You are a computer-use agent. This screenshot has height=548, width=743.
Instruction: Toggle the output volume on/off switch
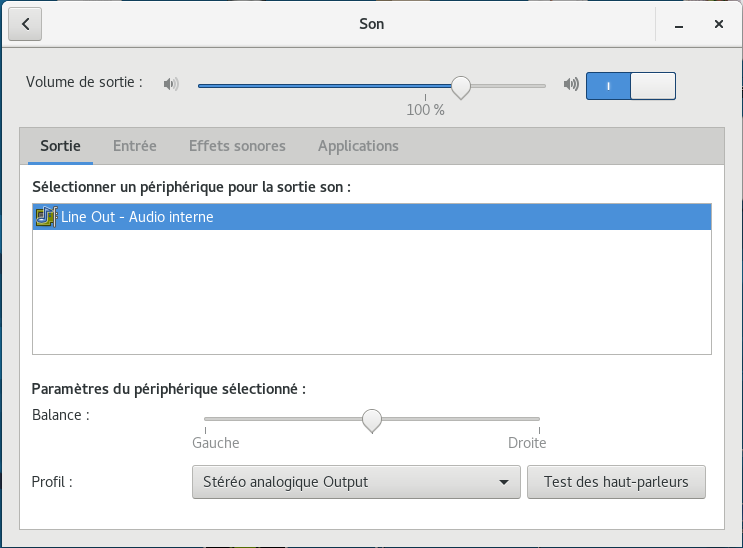(631, 86)
